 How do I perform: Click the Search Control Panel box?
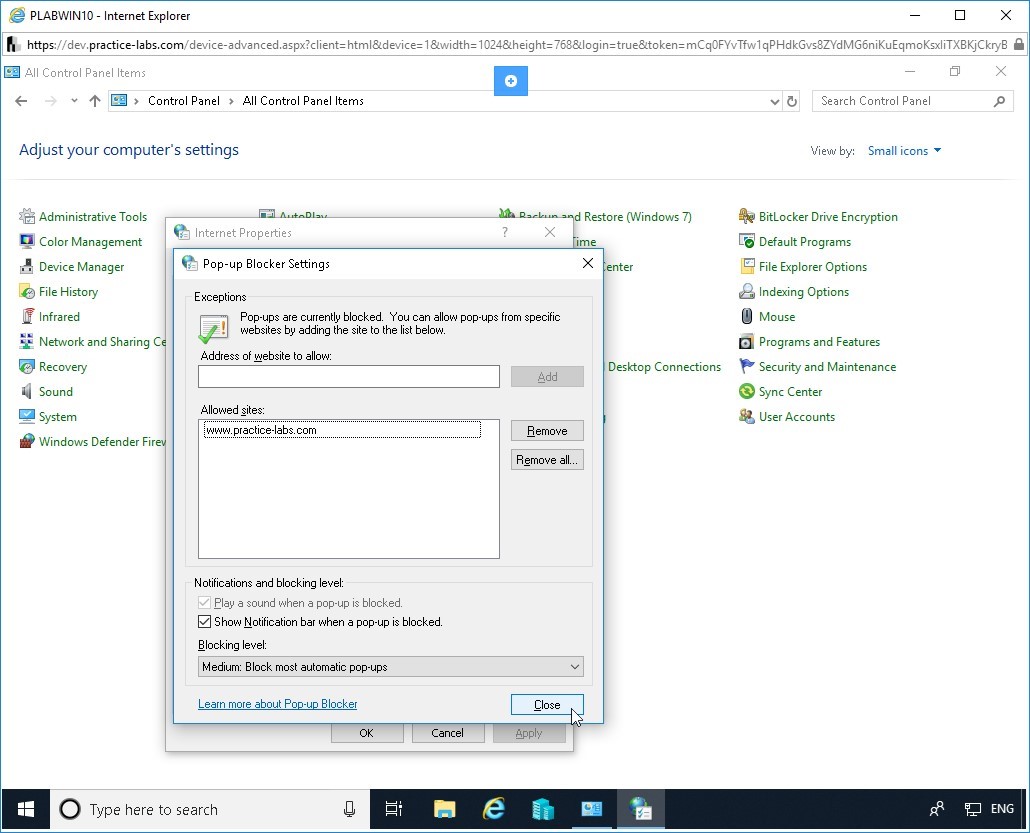(x=912, y=101)
